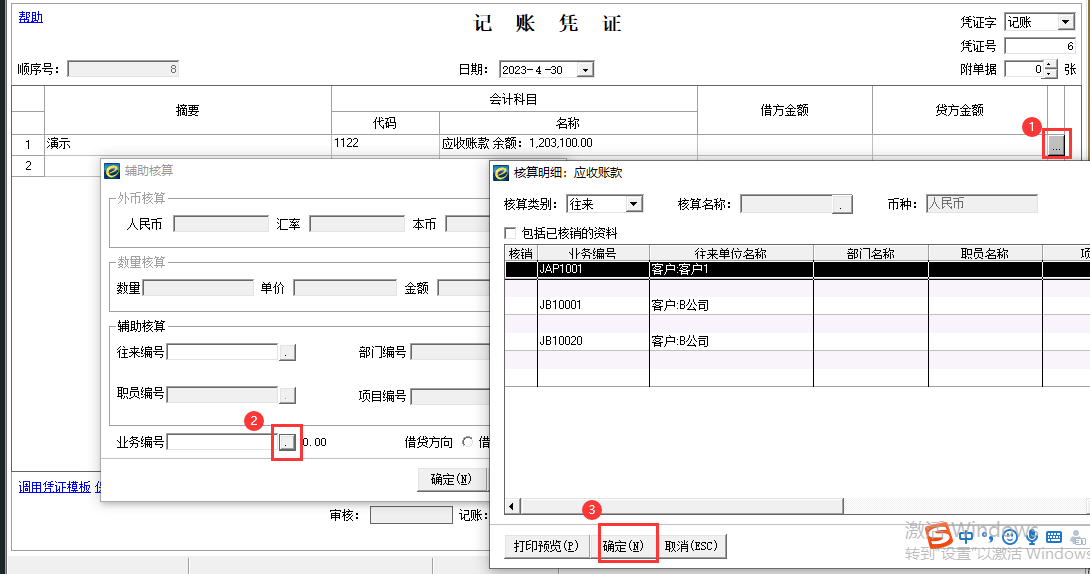The width and height of the screenshot is (1090, 574).
Task: Click the ellipsis button on voucher row 1
Action: tap(1056, 145)
